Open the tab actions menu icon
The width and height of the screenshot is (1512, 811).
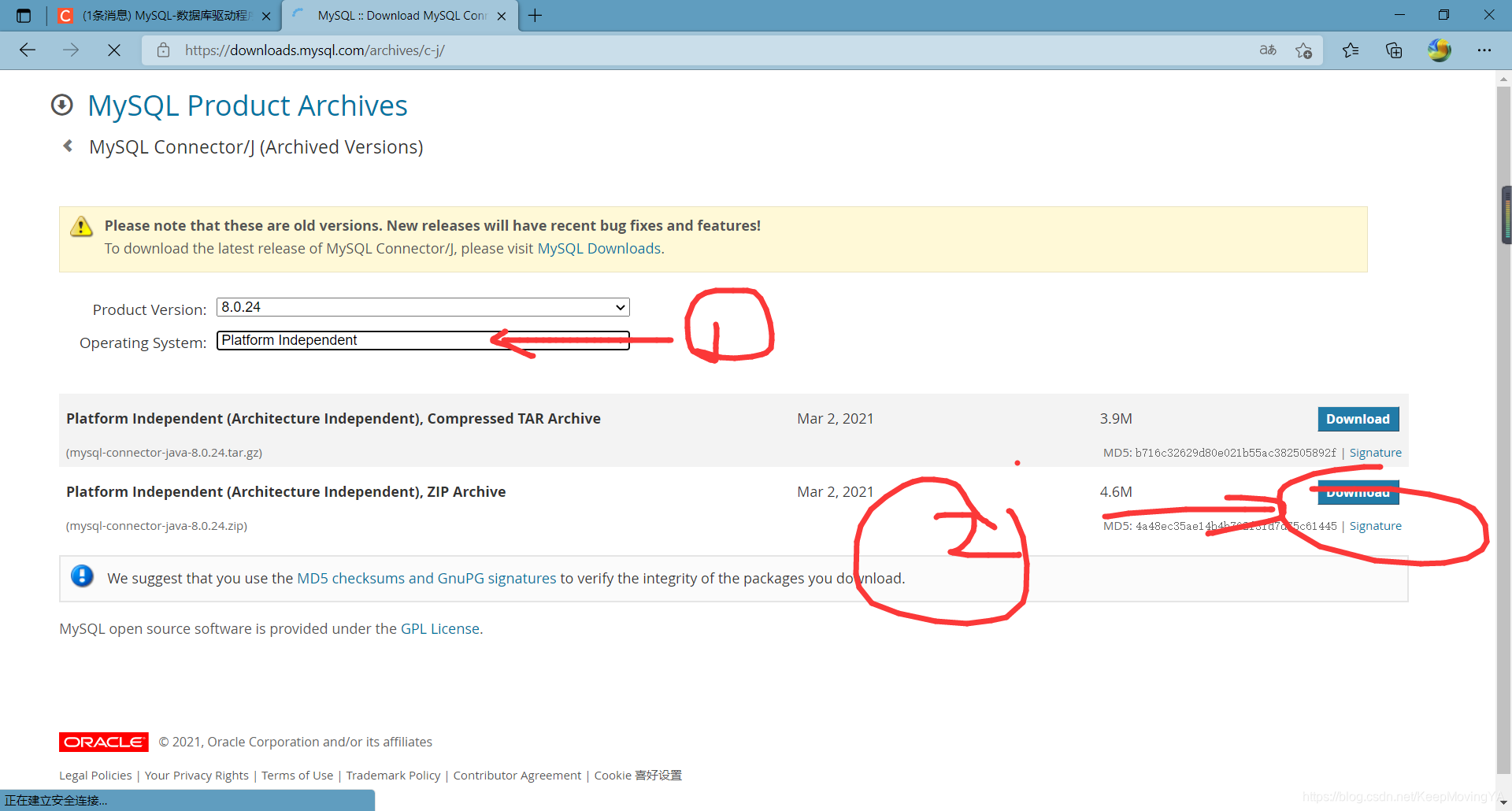tap(24, 16)
